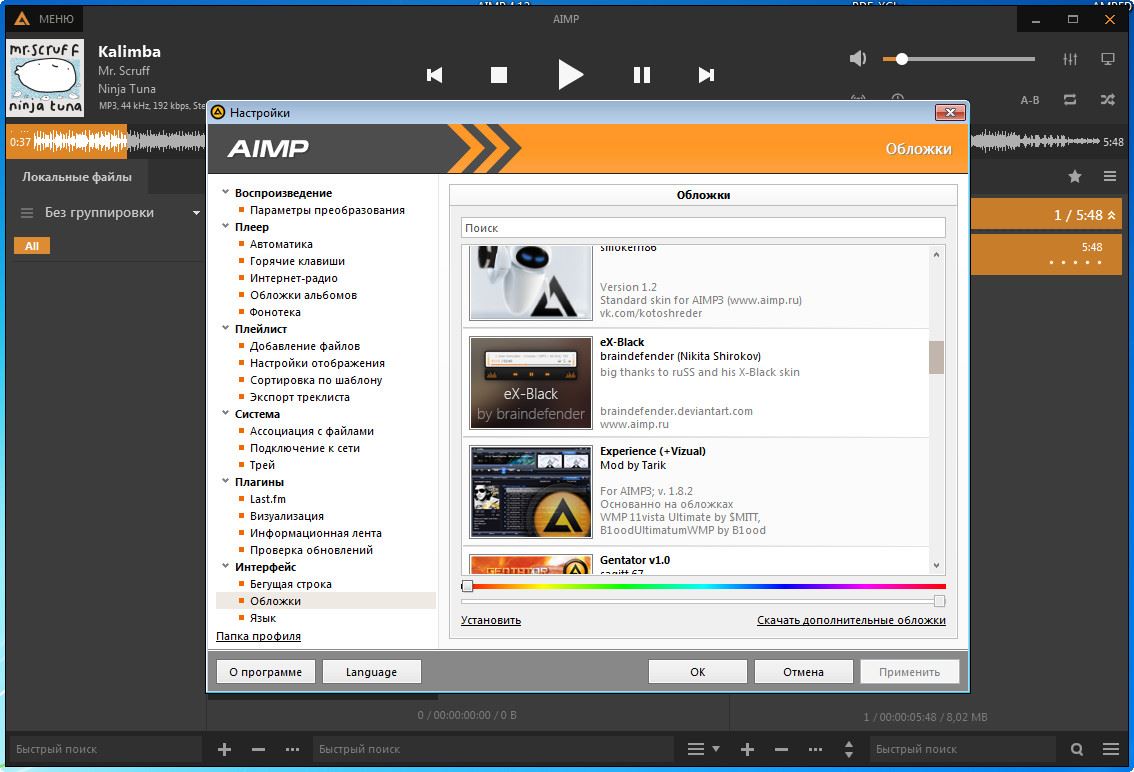This screenshot has width=1134, height=772.
Task: Open Интернет-радио settings page
Action: click(294, 278)
